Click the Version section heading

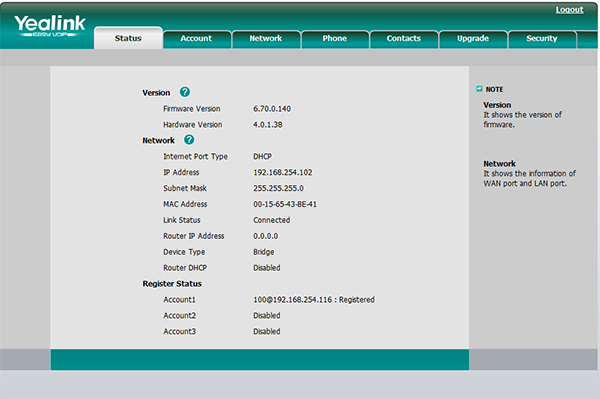[156, 93]
